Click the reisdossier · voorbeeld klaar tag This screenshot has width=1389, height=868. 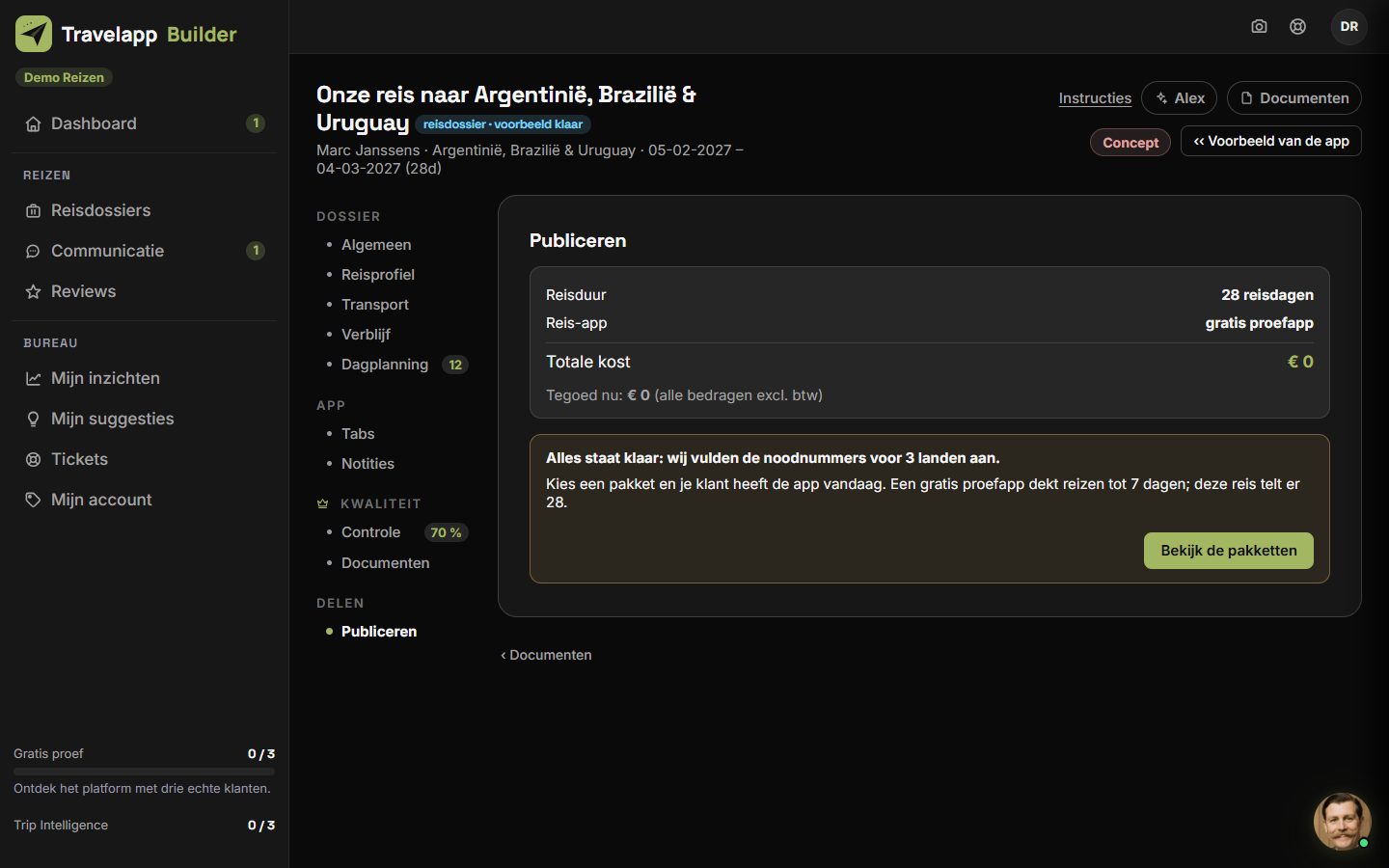503,124
